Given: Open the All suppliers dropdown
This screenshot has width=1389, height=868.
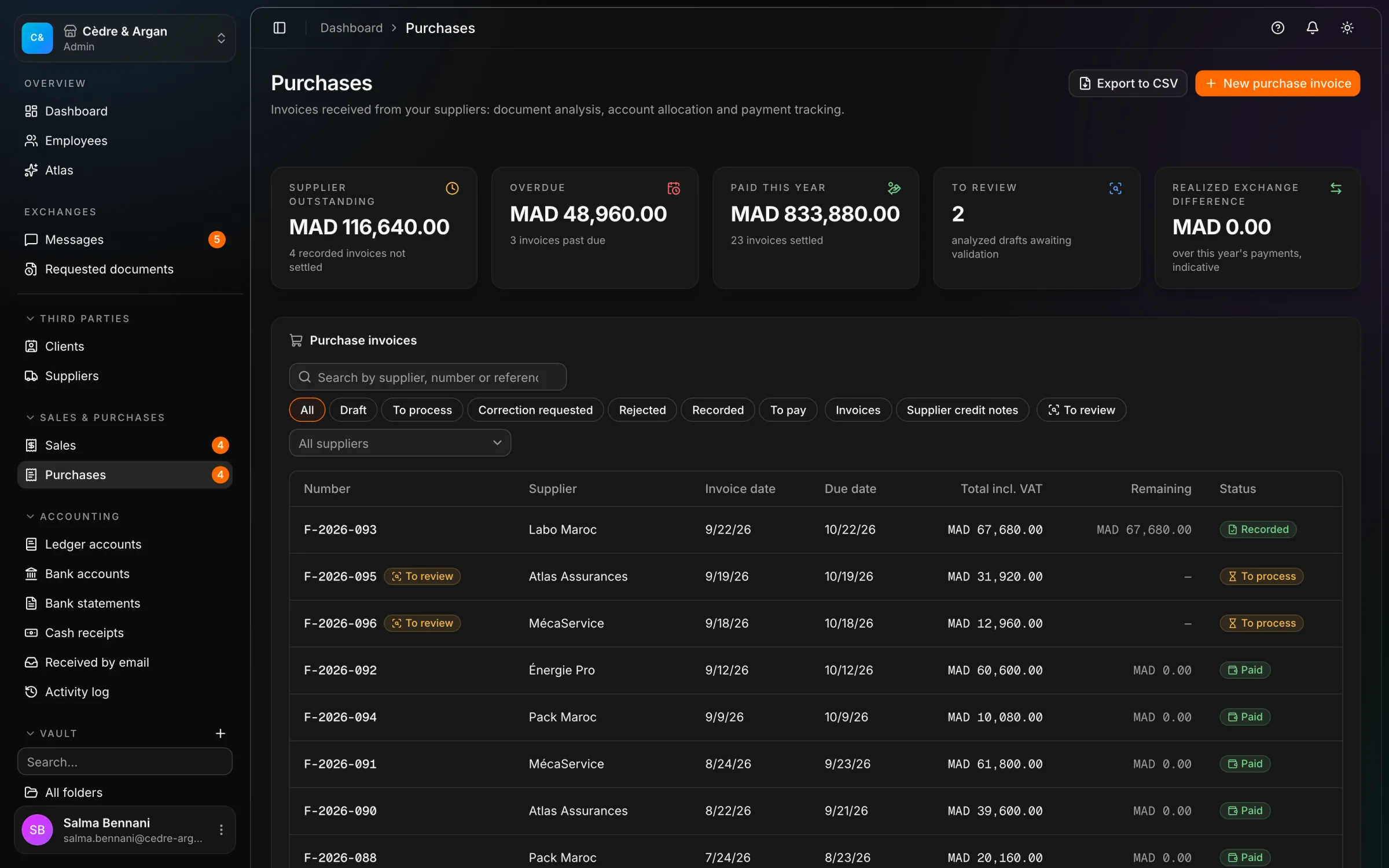Looking at the screenshot, I should (x=400, y=443).
